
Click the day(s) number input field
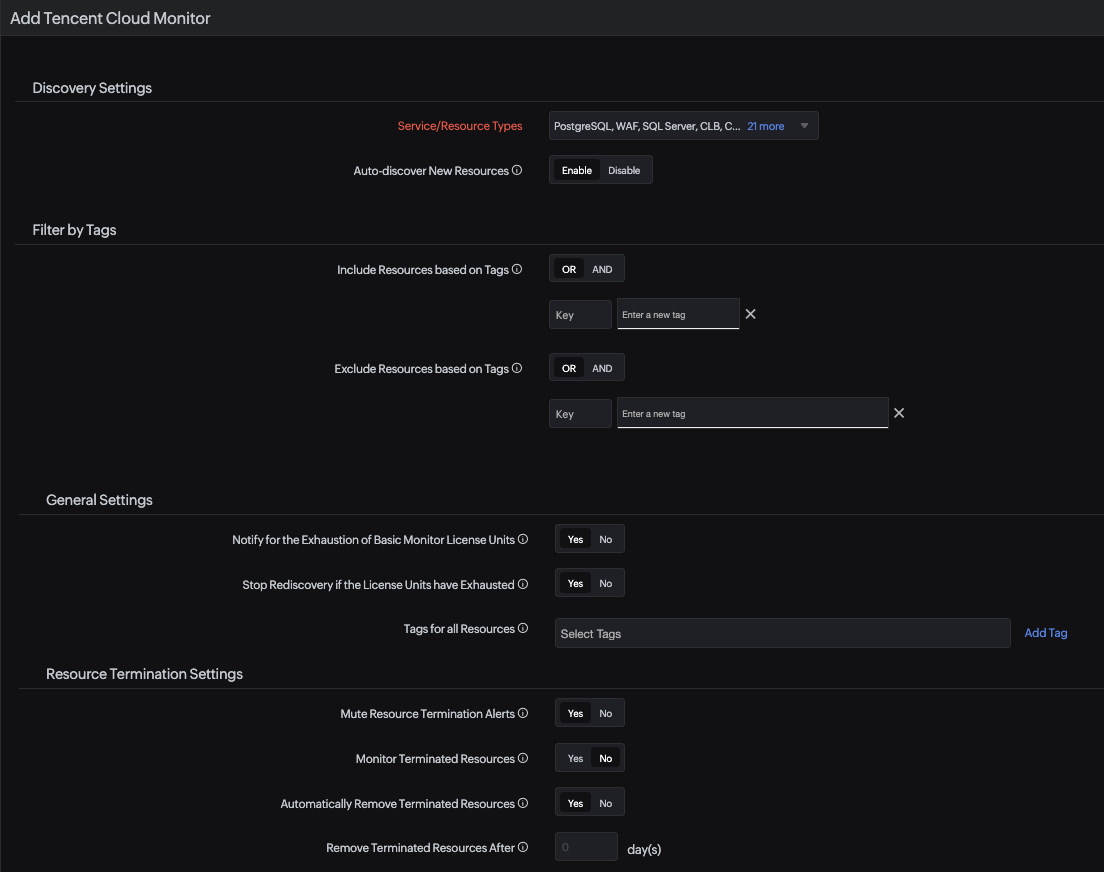[x=586, y=846]
